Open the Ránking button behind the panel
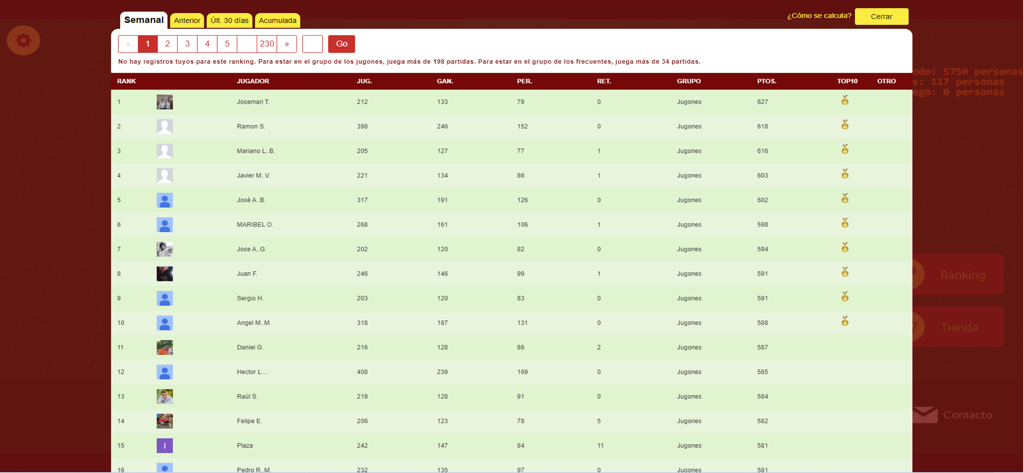This screenshot has width=1024, height=473. pyautogui.click(x=958, y=274)
